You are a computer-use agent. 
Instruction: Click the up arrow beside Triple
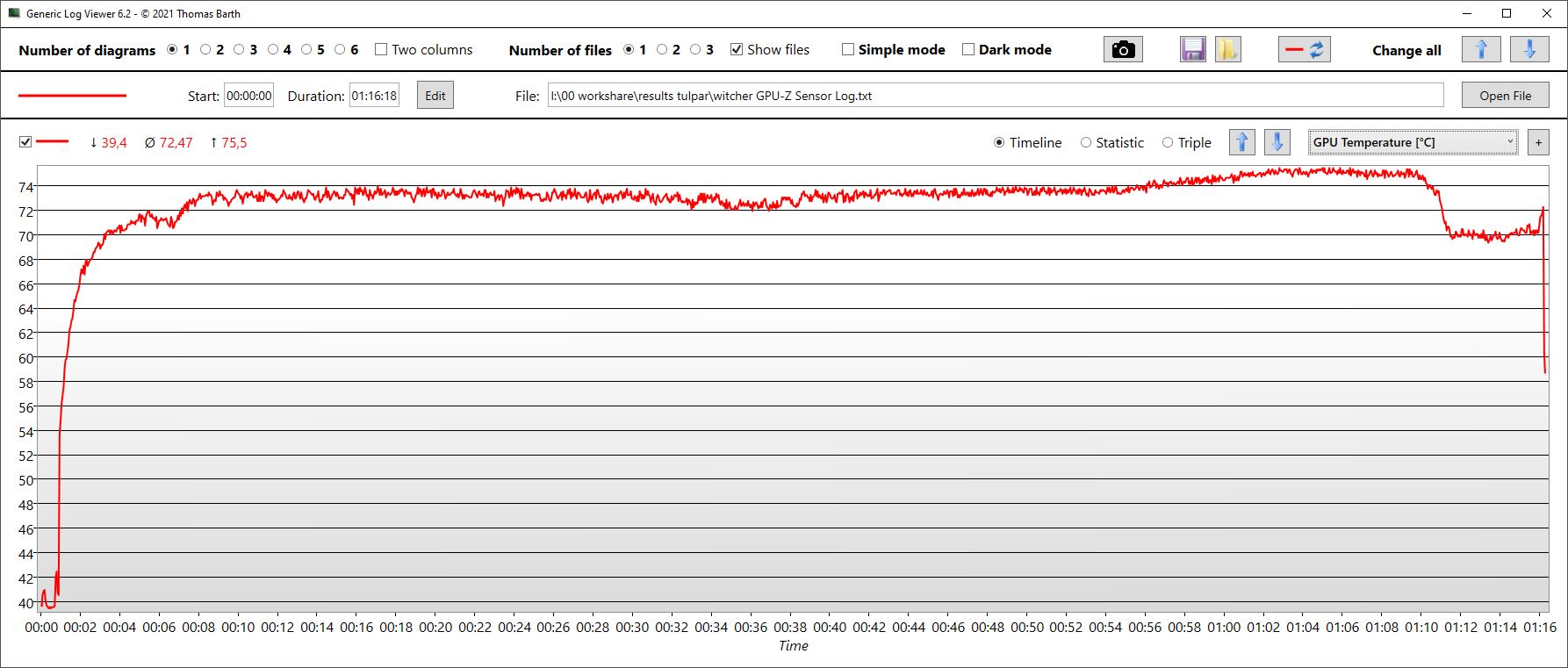(x=1241, y=142)
